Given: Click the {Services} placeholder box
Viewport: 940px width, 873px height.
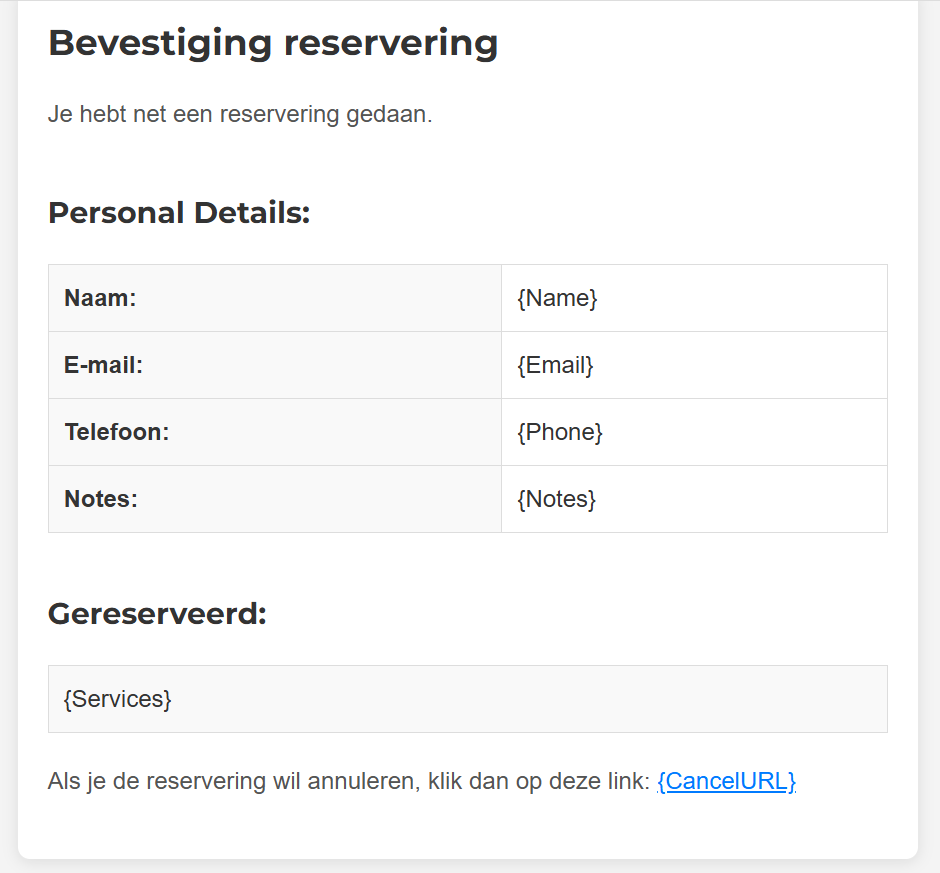Looking at the screenshot, I should [x=468, y=699].
